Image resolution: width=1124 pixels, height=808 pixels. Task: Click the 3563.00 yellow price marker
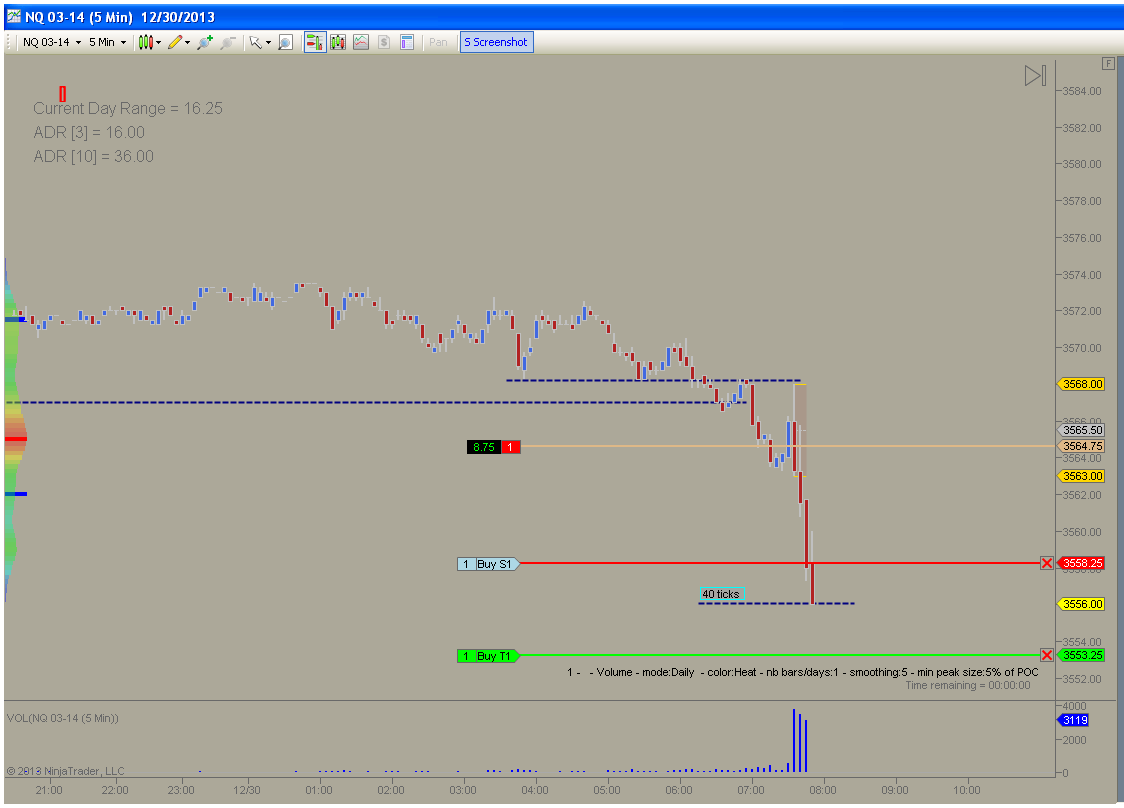pyautogui.click(x=1082, y=476)
